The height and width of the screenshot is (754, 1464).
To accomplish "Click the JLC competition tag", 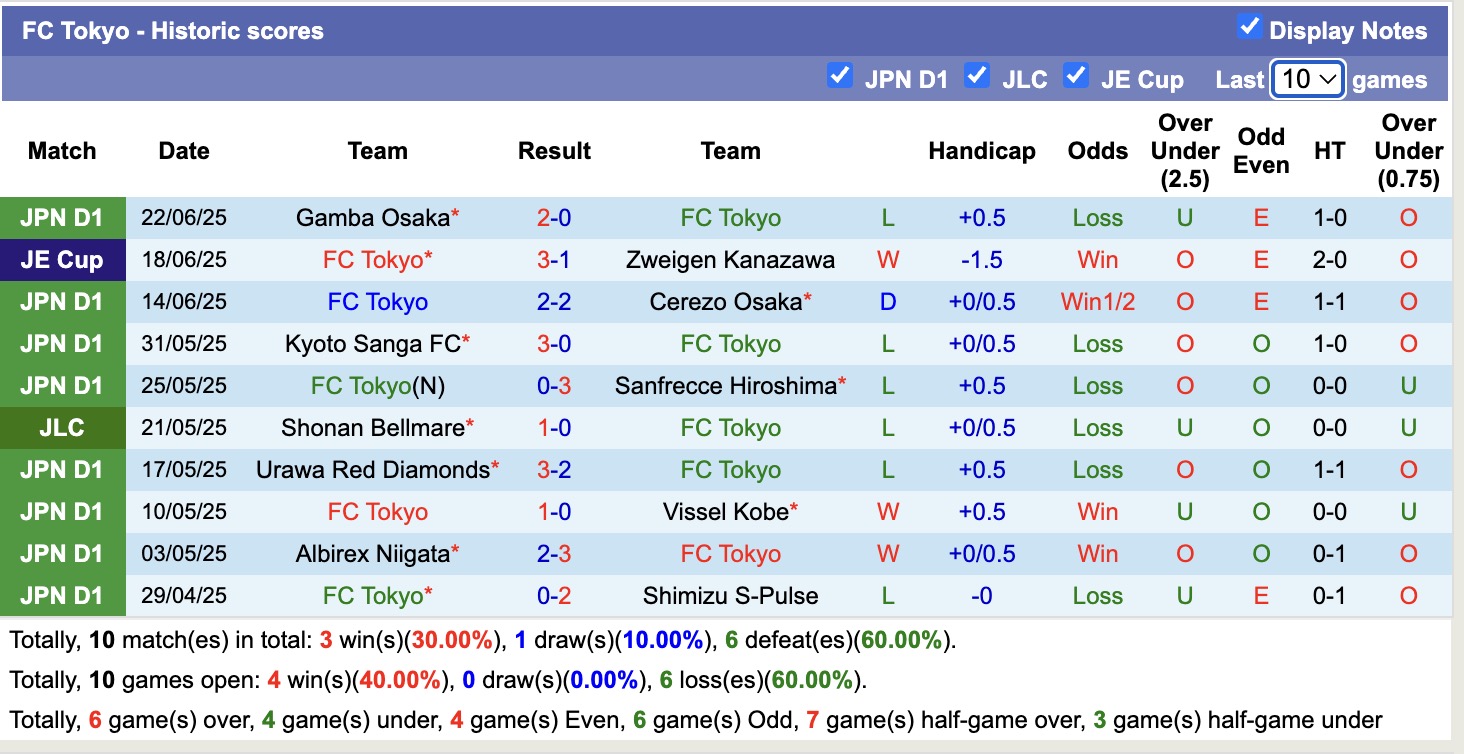I will coord(62,427).
